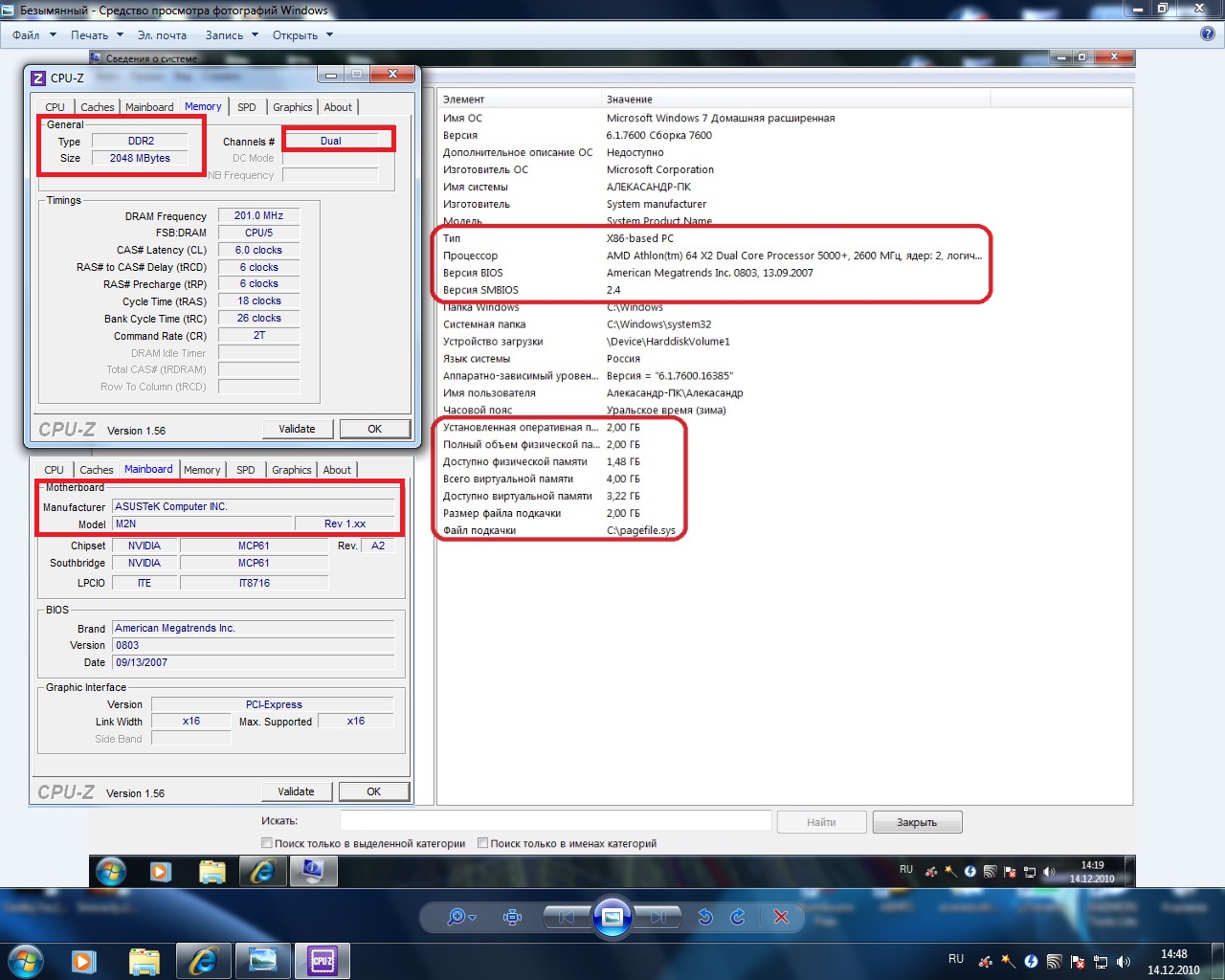Viewport: 1225px width, 980px height.
Task: Open Photo Viewer help question-mark icon
Action: (x=1208, y=34)
